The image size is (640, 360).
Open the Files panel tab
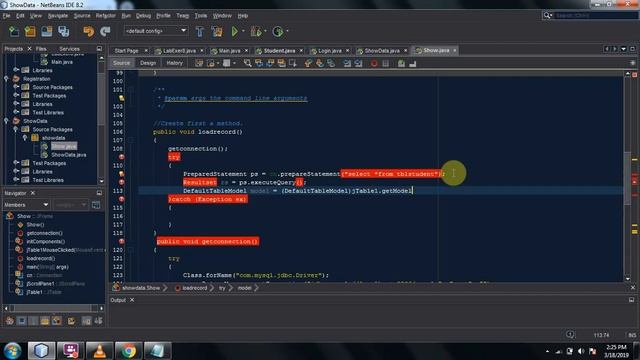point(41,49)
